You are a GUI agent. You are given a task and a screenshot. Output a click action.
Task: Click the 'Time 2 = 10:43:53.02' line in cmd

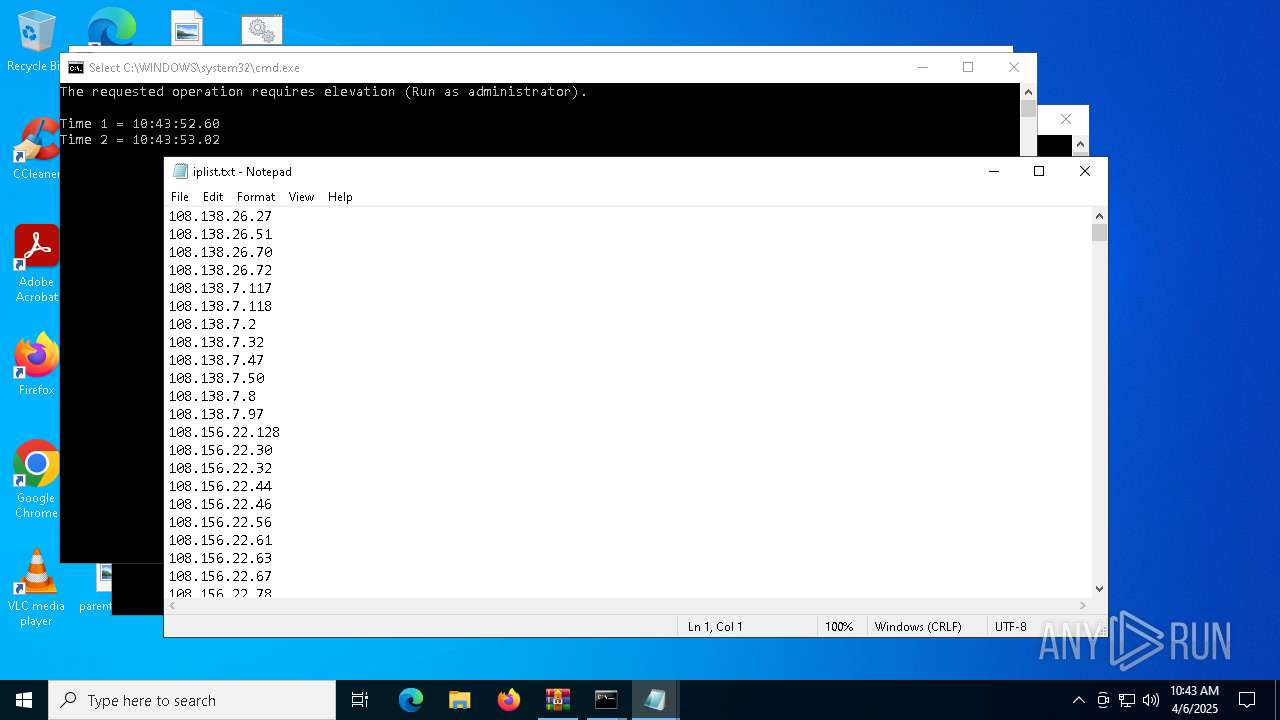point(140,140)
